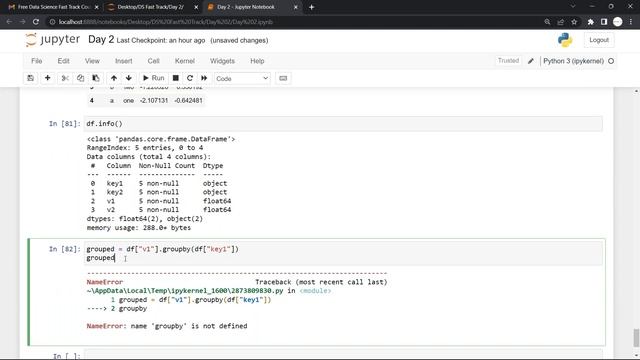Click the Python logo icon
This screenshot has width=640, height=360.
click(565, 40)
